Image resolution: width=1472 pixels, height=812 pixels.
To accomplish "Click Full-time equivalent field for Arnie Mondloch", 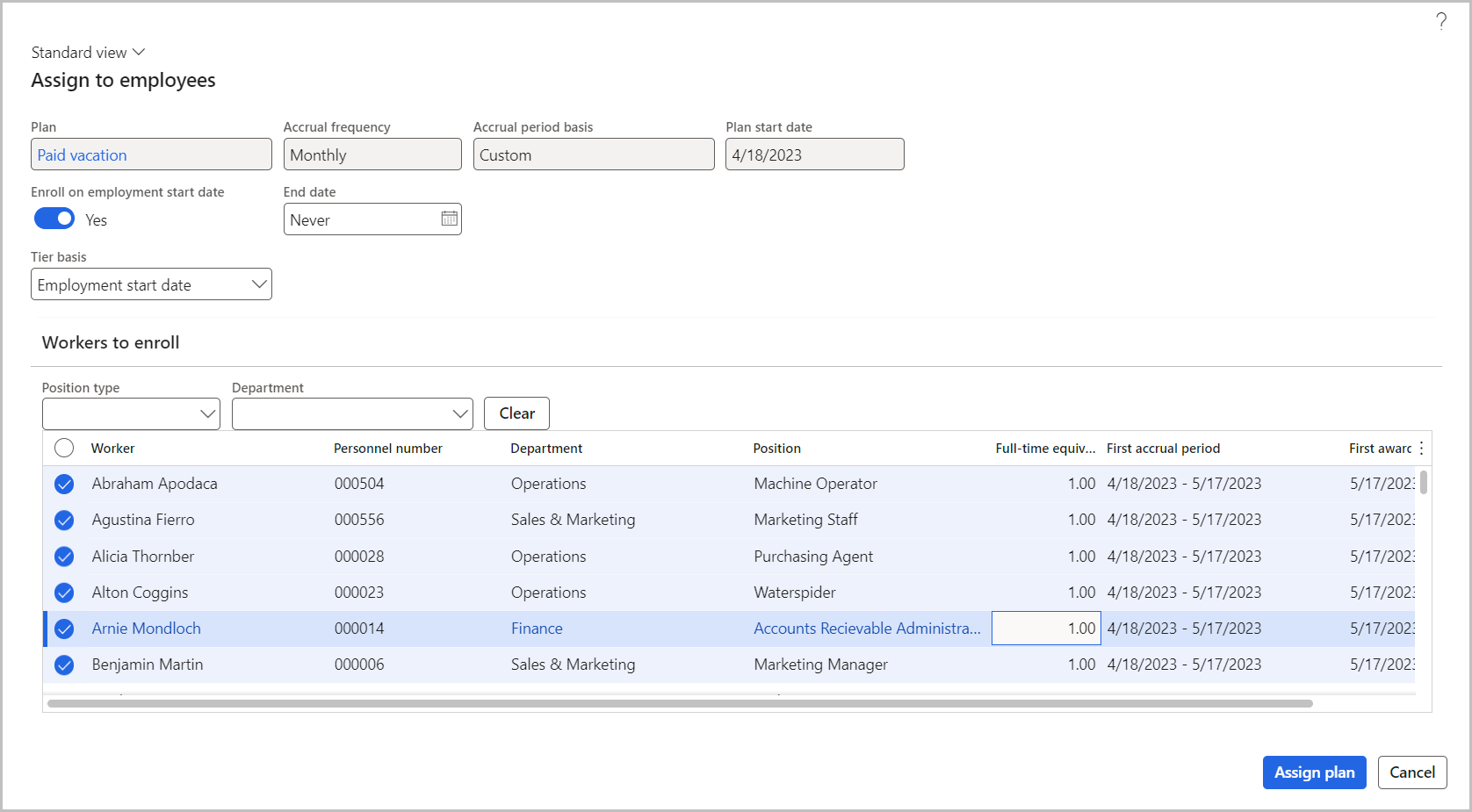I will coord(1045,629).
